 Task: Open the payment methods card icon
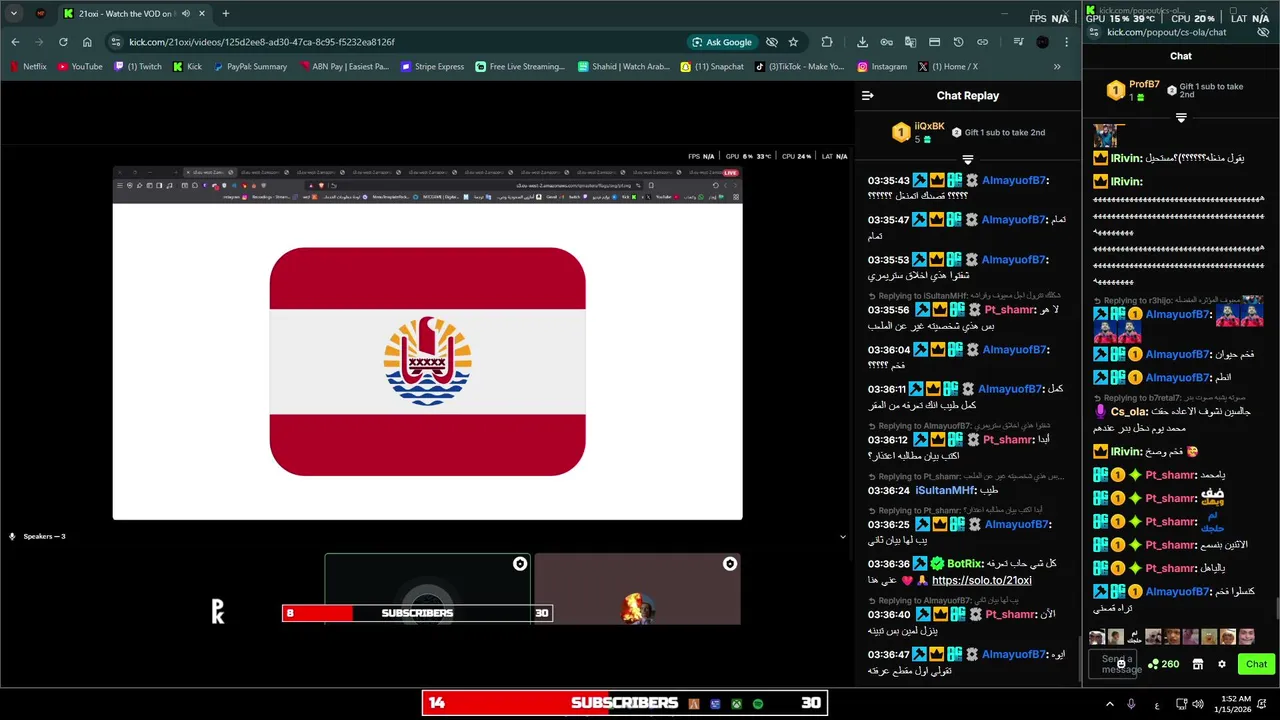tap(934, 42)
